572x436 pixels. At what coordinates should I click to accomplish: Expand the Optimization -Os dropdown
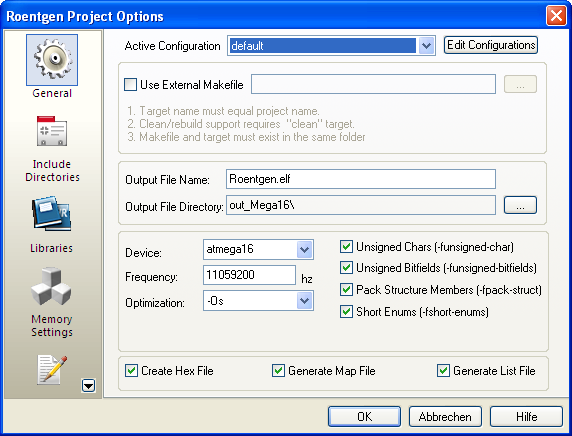coord(305,301)
